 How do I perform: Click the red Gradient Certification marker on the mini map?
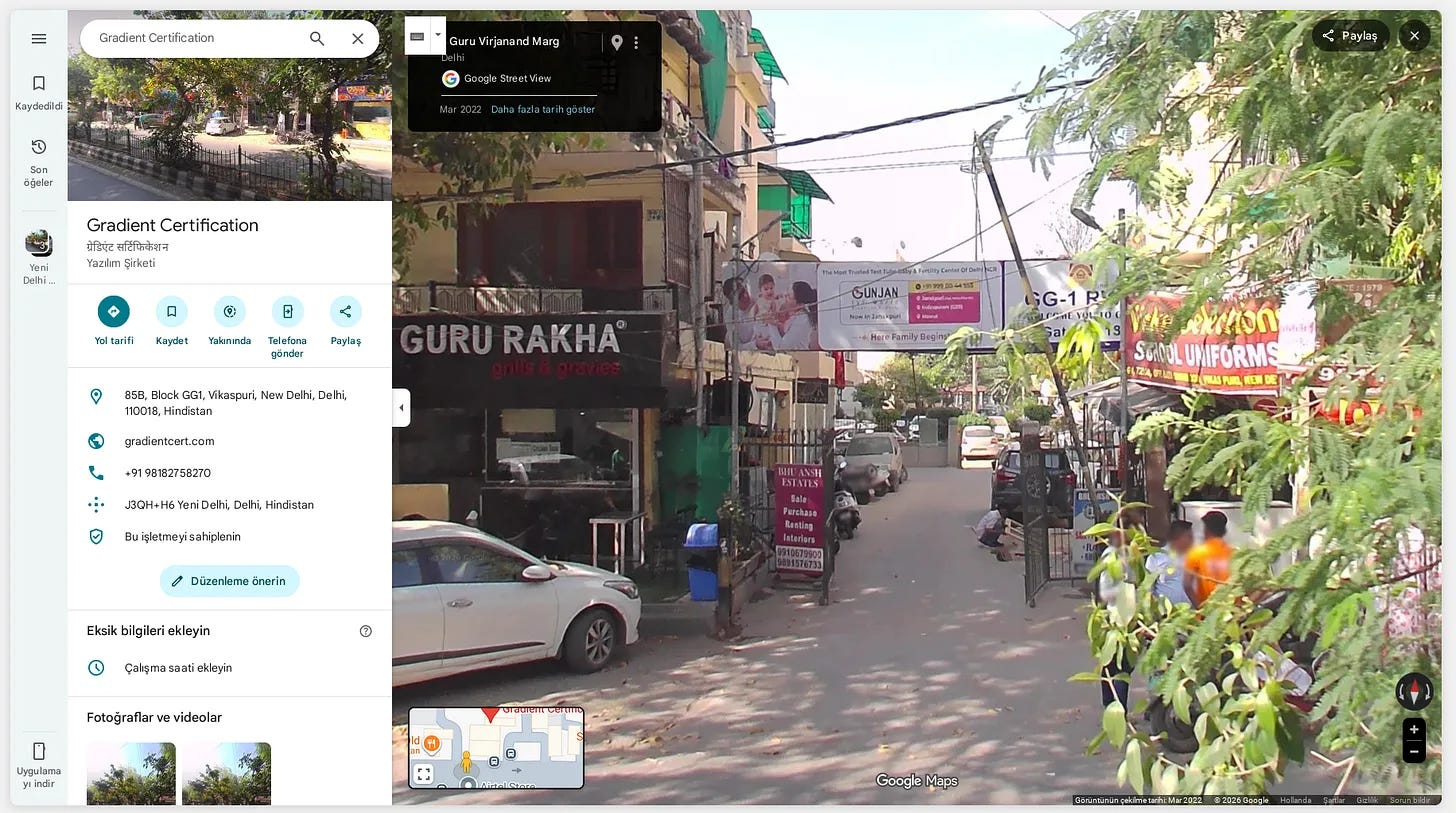(x=490, y=713)
